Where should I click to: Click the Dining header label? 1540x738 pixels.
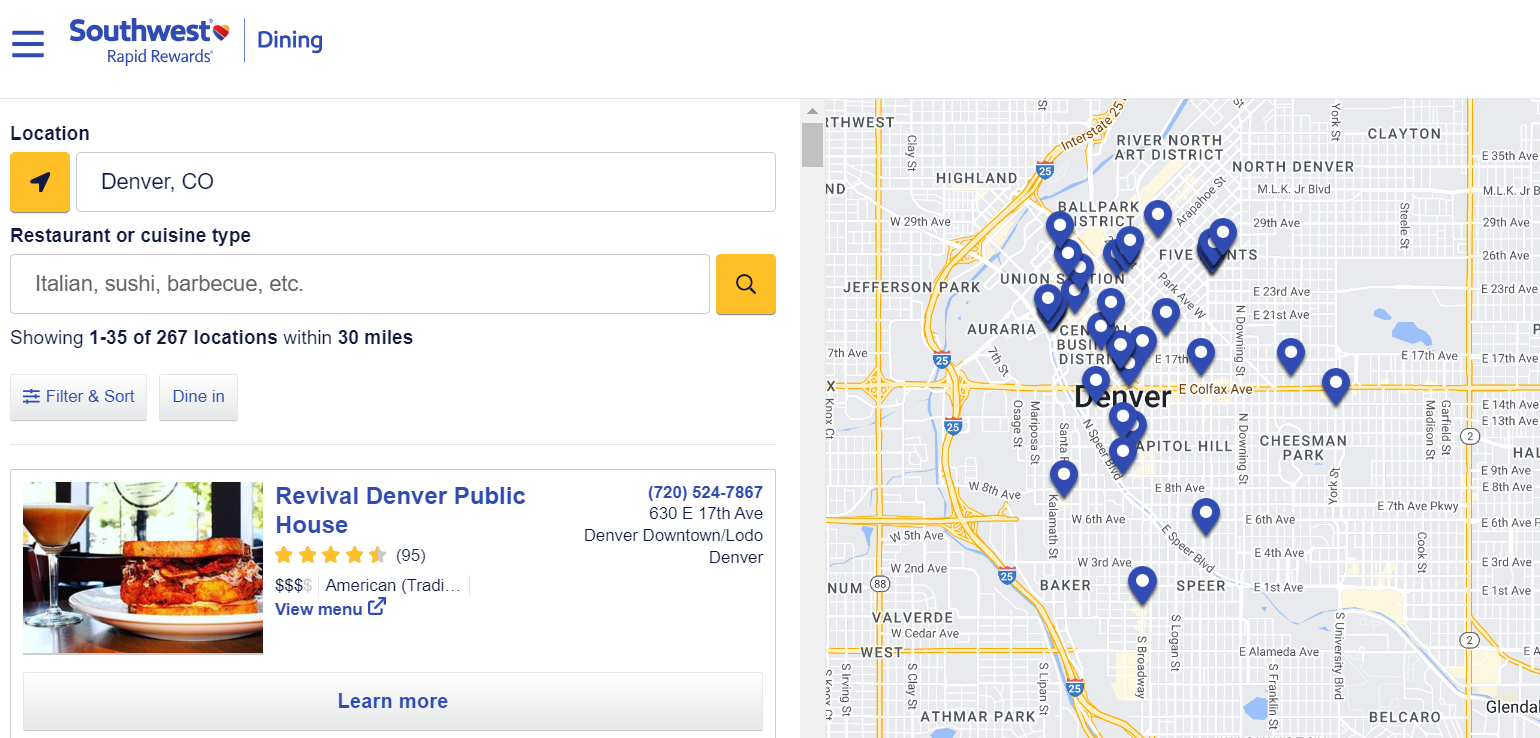pos(289,40)
